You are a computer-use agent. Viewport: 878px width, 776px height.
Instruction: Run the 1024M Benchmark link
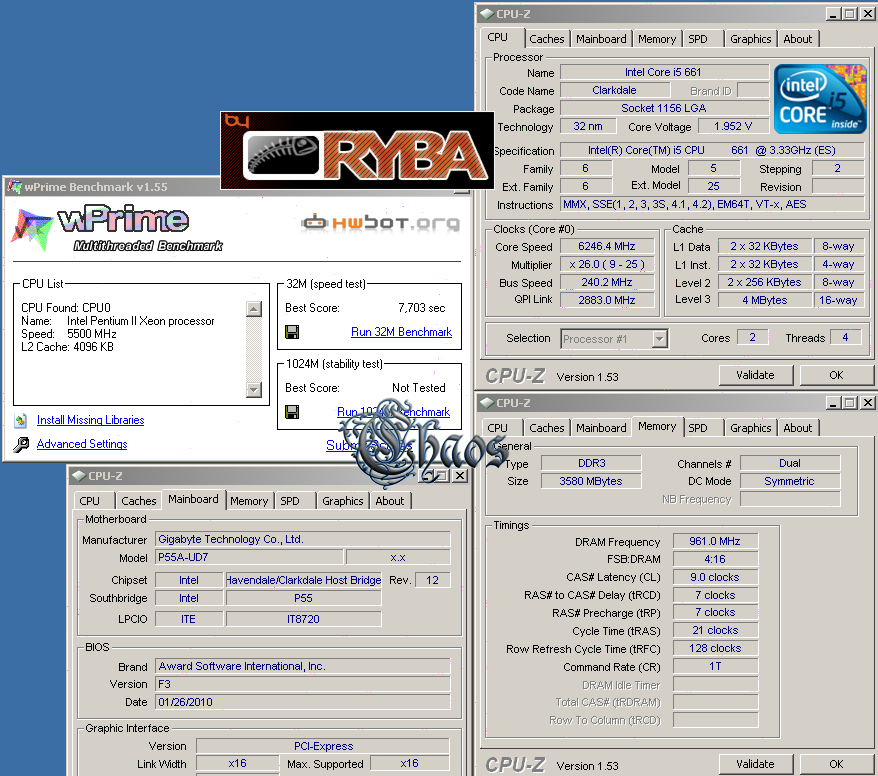click(393, 412)
